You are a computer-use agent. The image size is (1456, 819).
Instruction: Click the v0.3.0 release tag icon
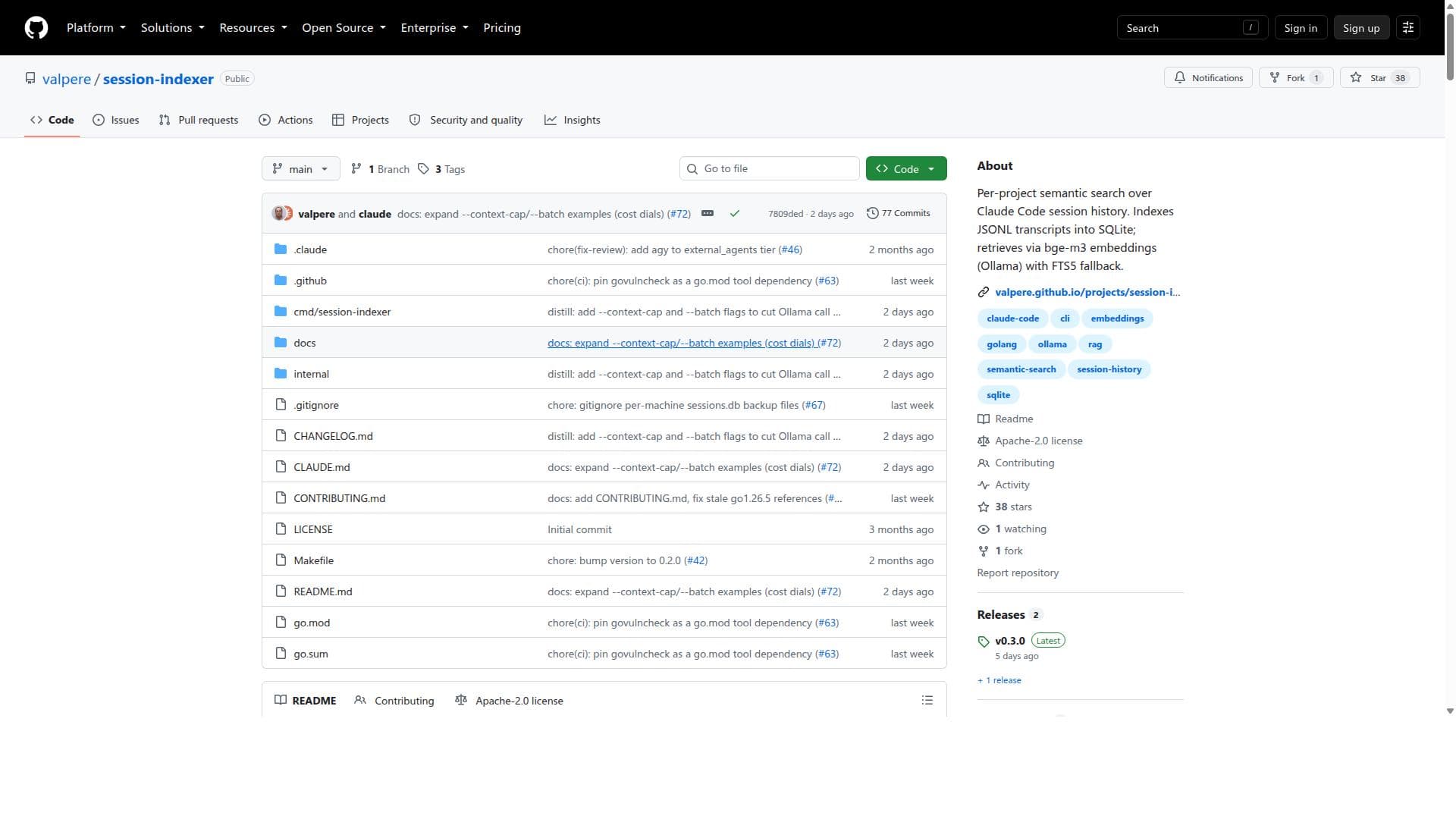(984, 642)
